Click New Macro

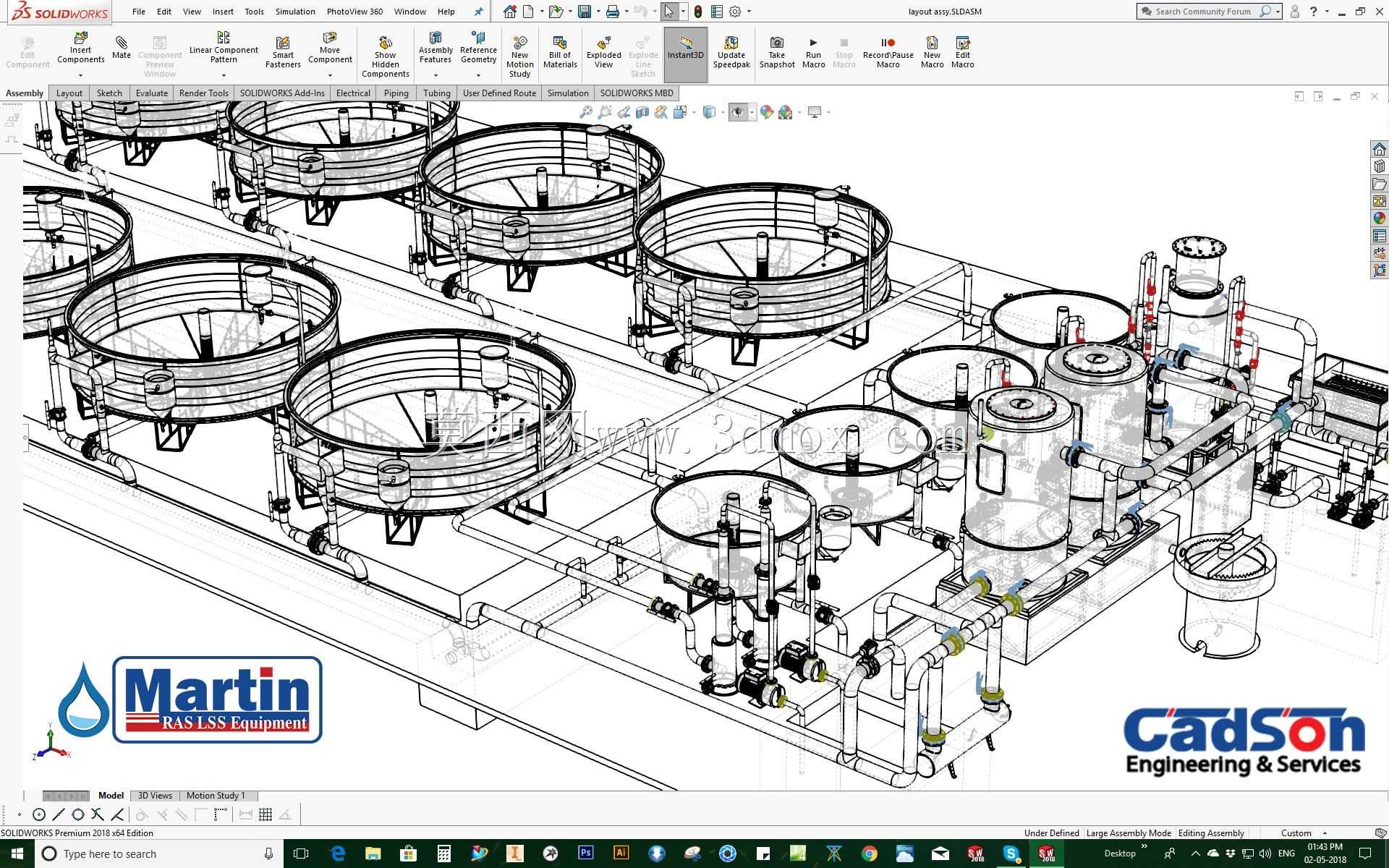933,52
